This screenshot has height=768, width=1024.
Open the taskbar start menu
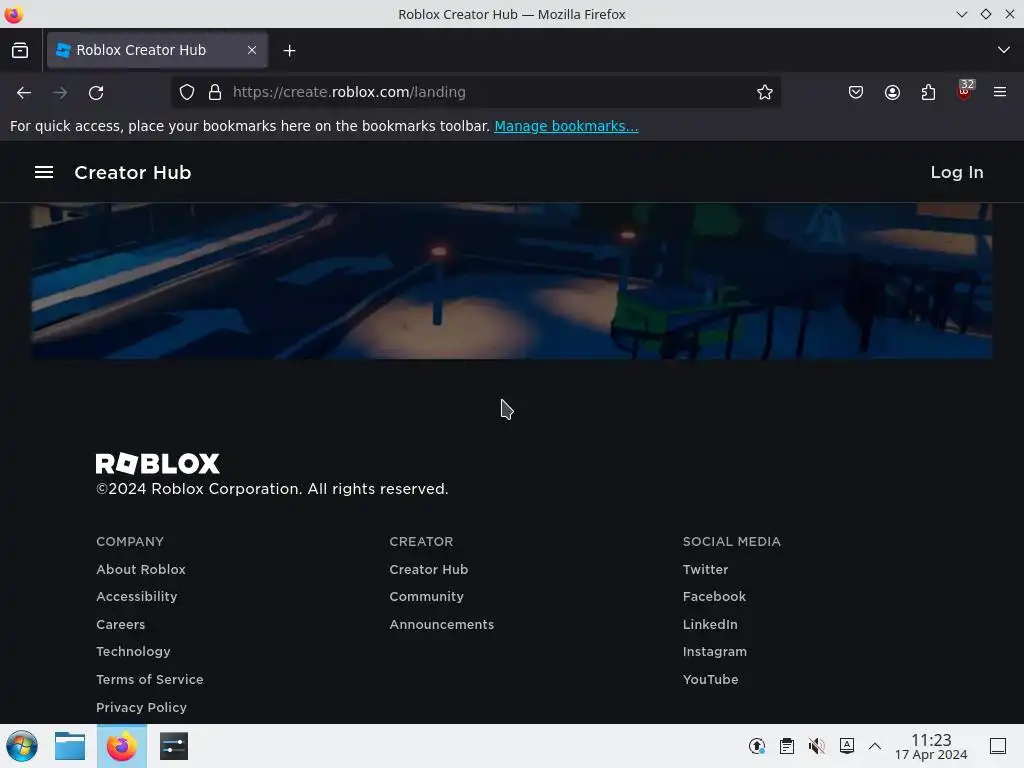pyautogui.click(x=22, y=746)
